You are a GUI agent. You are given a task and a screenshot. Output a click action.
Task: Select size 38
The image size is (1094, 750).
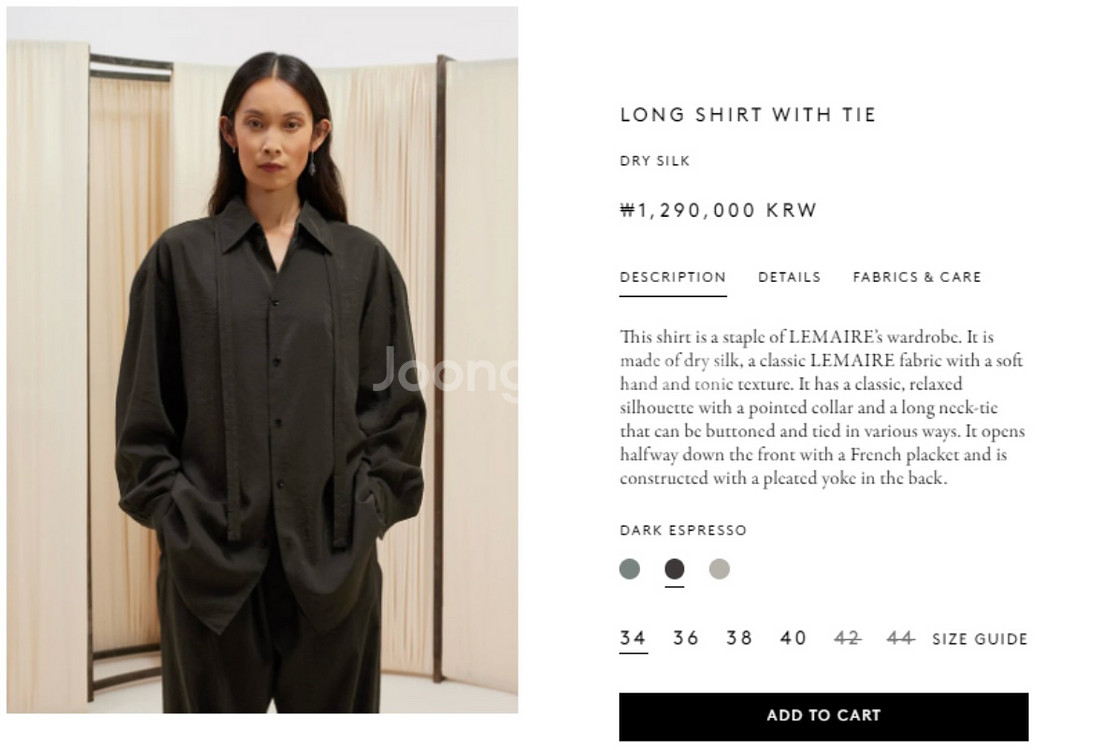coord(739,638)
